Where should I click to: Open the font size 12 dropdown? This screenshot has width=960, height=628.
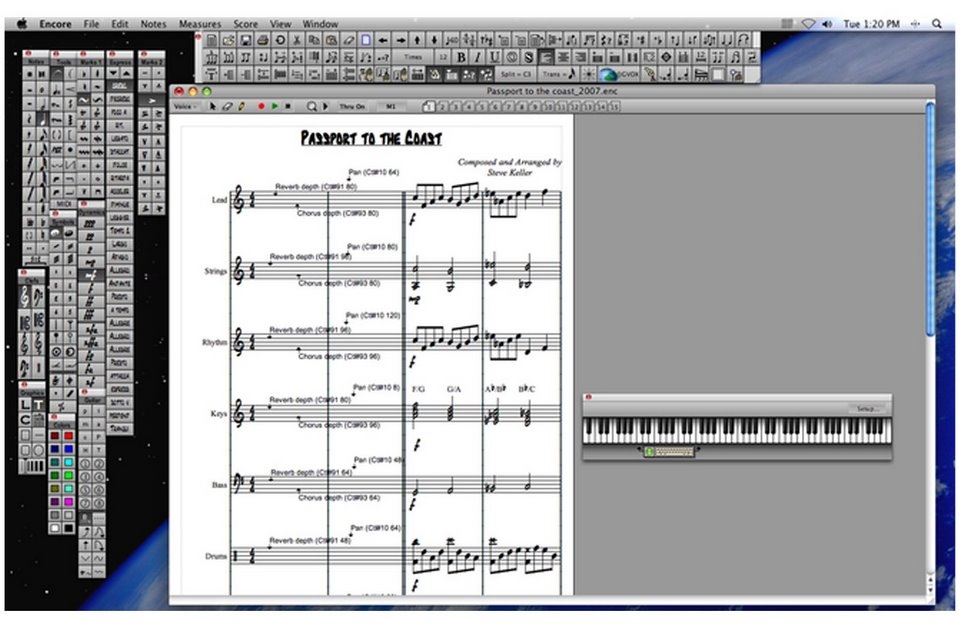[x=443, y=57]
